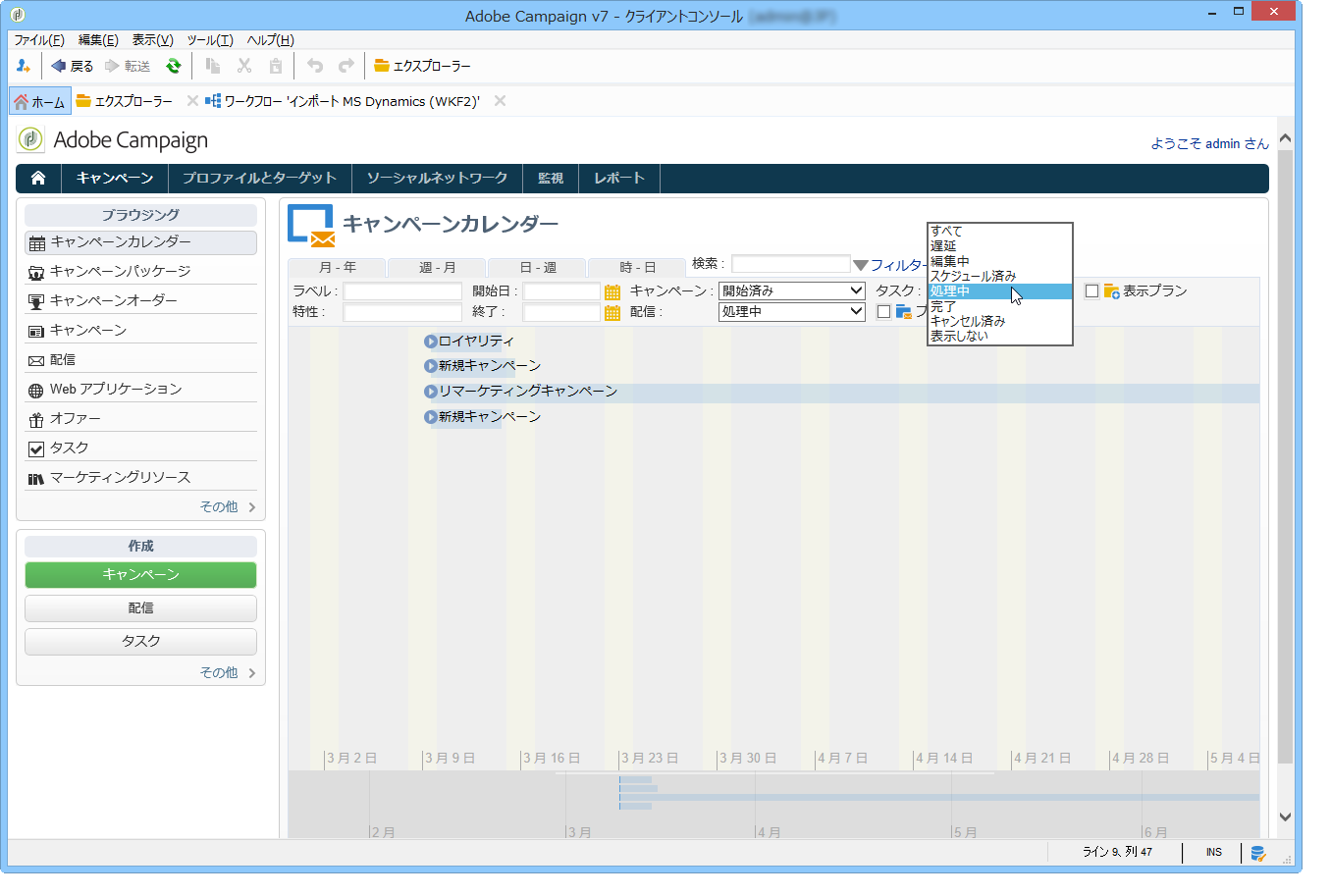Switch calendar to 週 - 月 view
The width and height of the screenshot is (1330, 896).
click(x=437, y=268)
